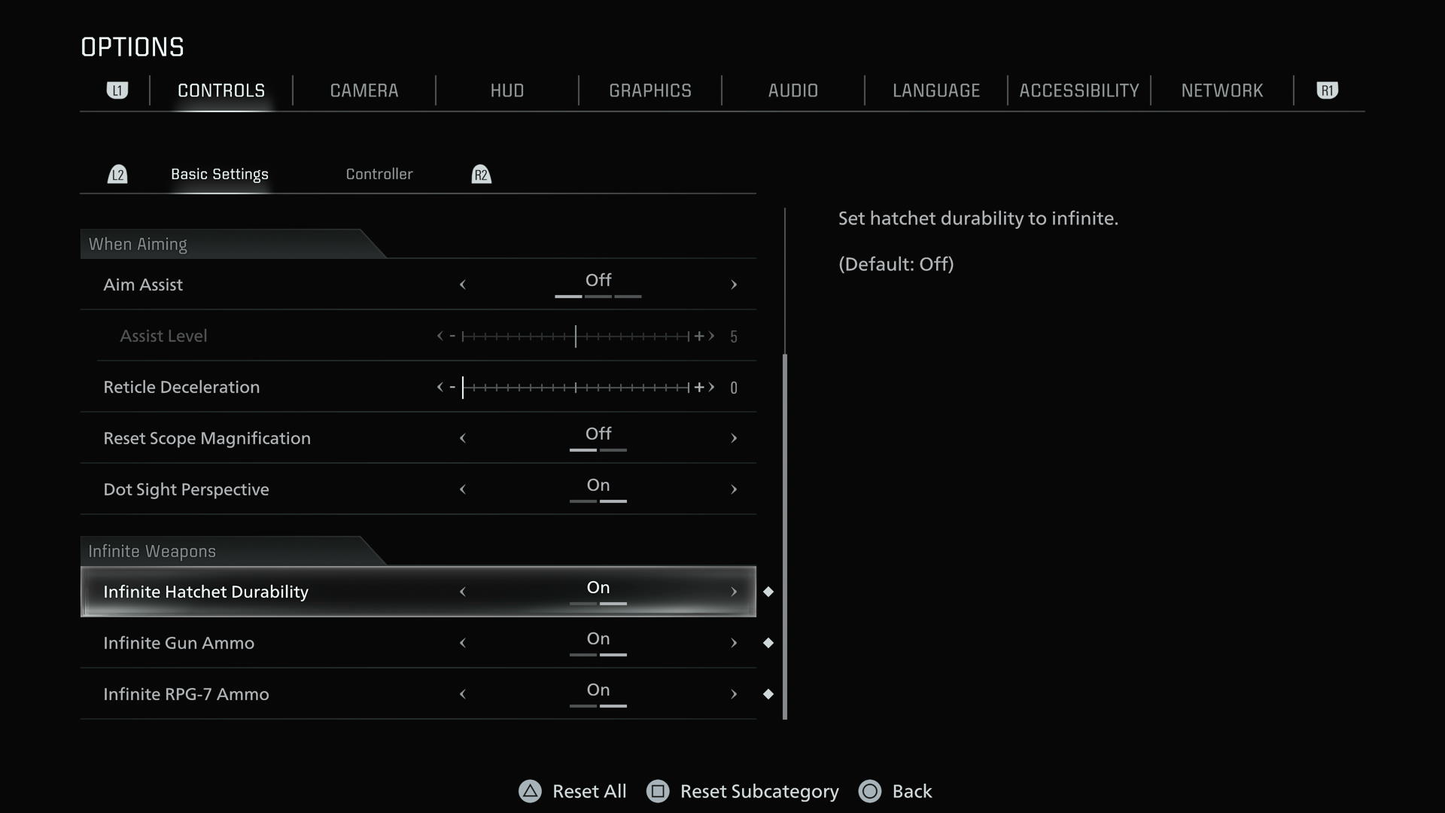Switch to the HUD tab

507,90
